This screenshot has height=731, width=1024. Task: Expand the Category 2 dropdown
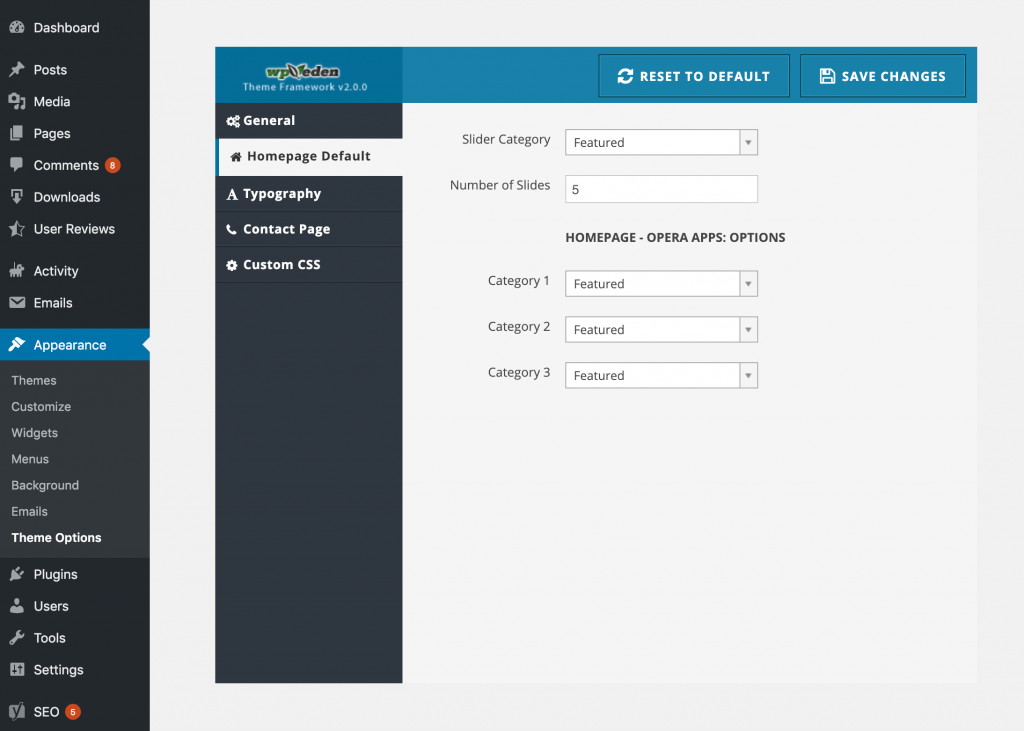(661, 329)
